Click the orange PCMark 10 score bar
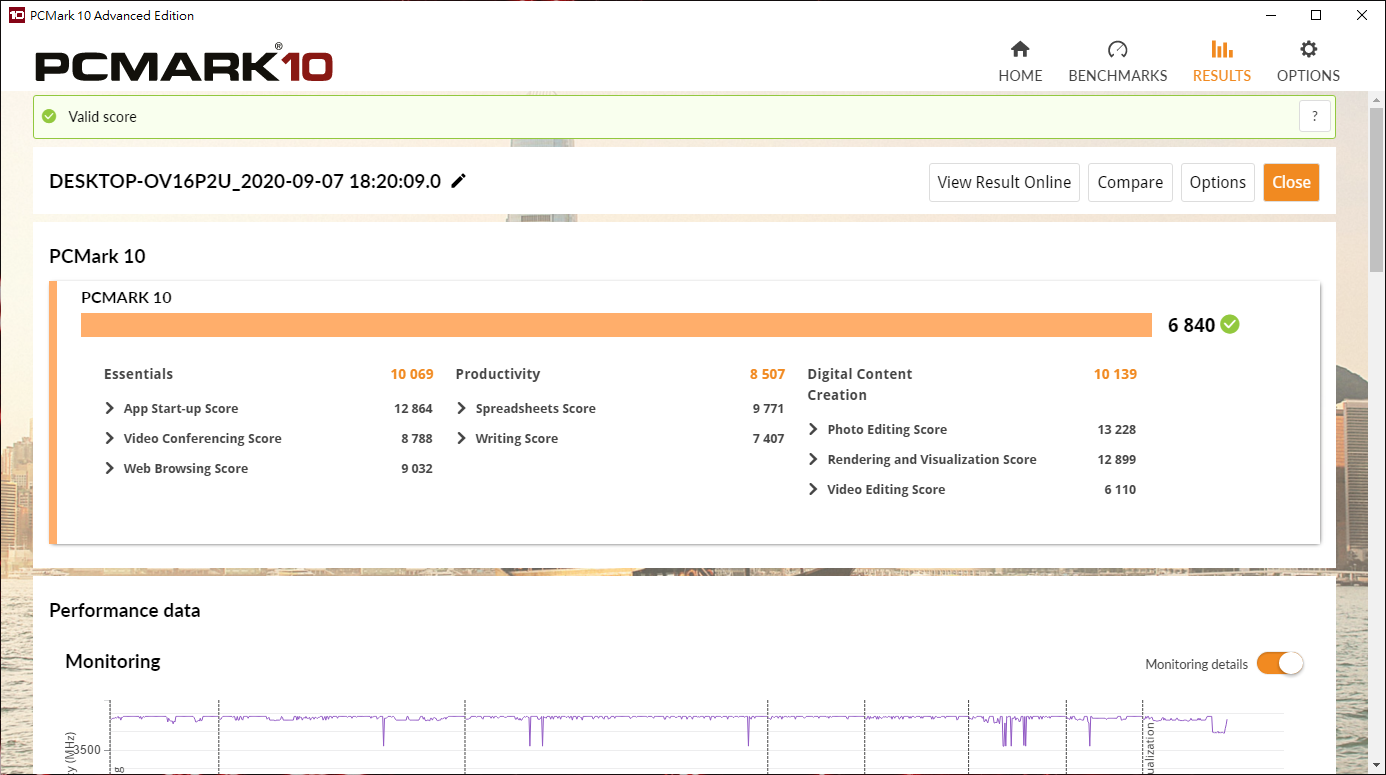Image resolution: width=1386 pixels, height=775 pixels. (x=616, y=325)
